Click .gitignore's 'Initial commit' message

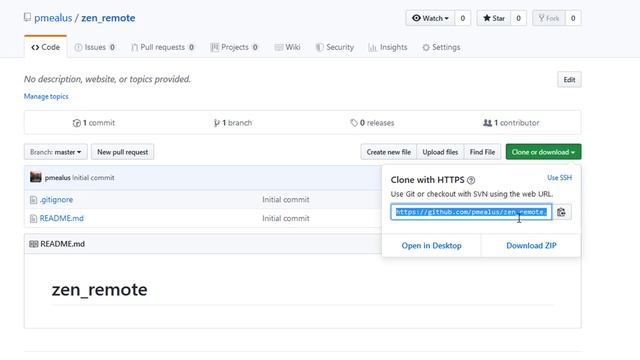[x=286, y=200]
